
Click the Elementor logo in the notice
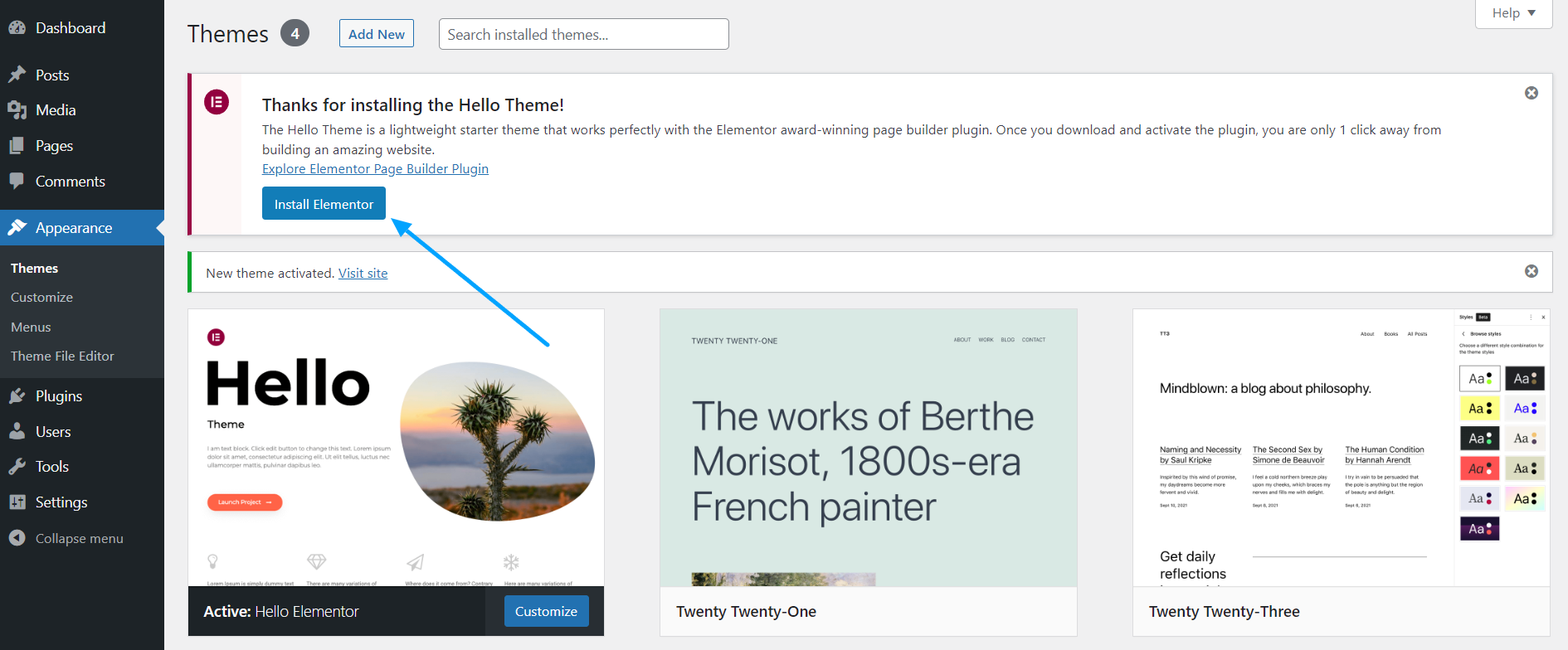pyautogui.click(x=217, y=102)
